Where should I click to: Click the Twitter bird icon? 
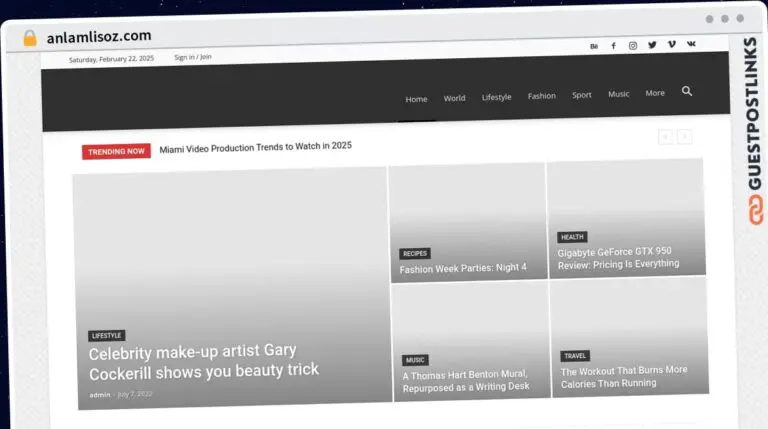(652, 45)
